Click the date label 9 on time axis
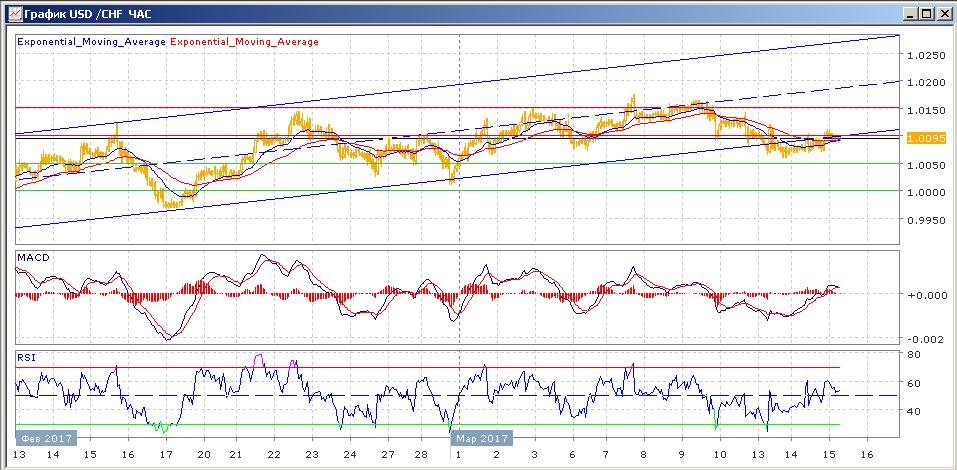The height and width of the screenshot is (470, 957). [x=682, y=455]
